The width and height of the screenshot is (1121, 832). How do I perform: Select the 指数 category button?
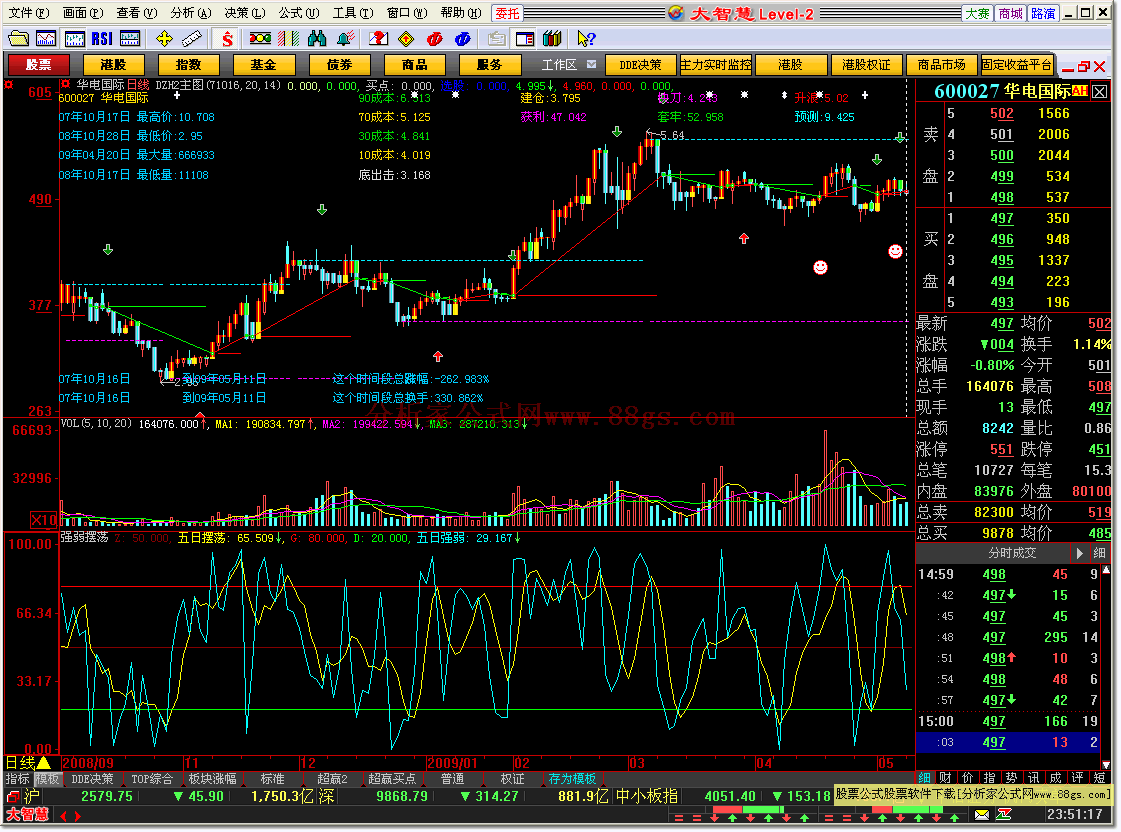pos(189,65)
